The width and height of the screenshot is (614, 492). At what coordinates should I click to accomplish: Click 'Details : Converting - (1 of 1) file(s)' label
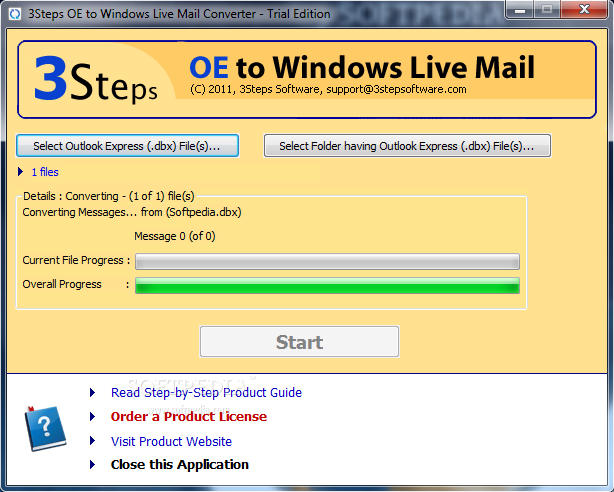pos(109,196)
